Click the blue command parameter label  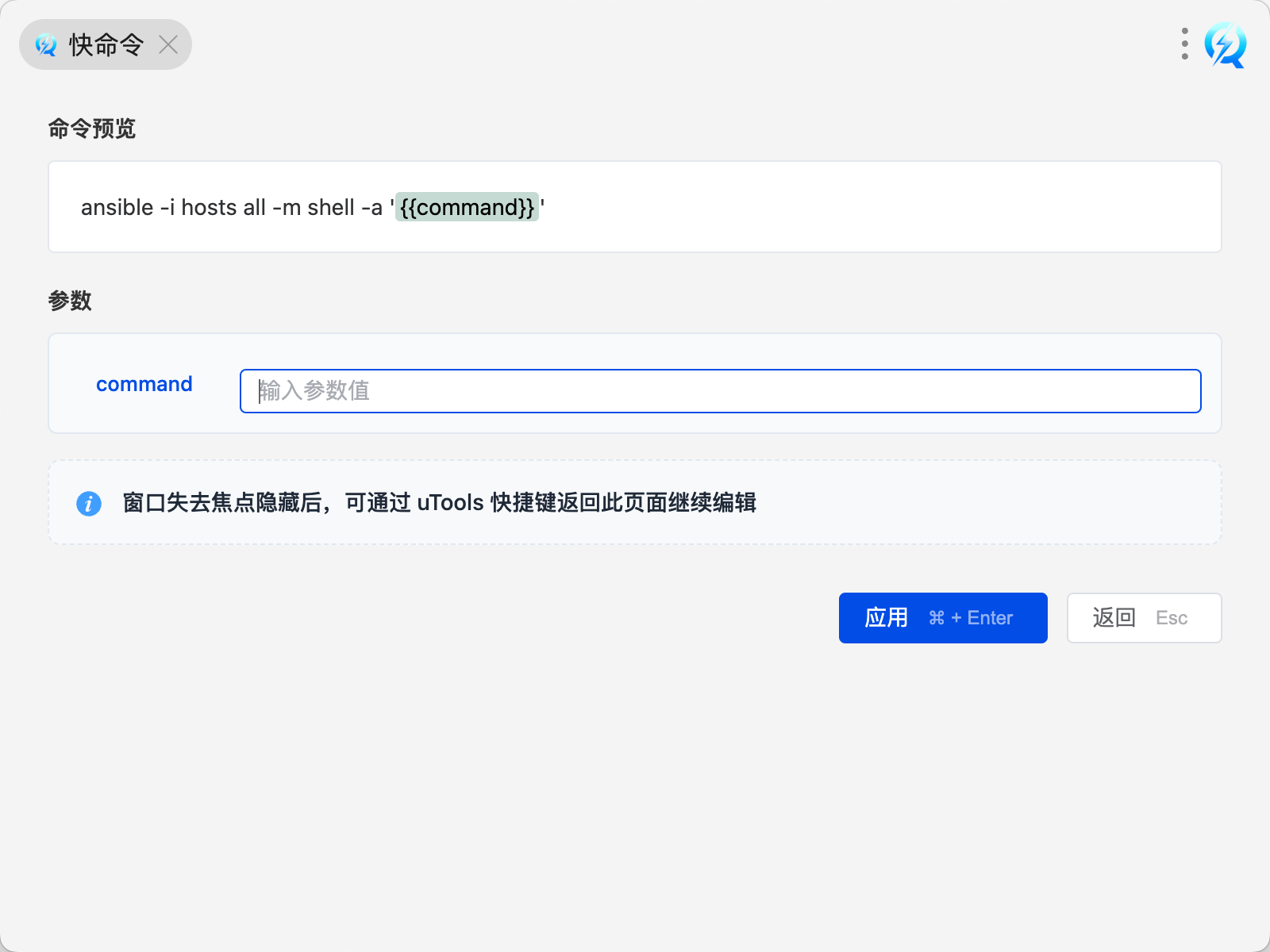pos(144,384)
